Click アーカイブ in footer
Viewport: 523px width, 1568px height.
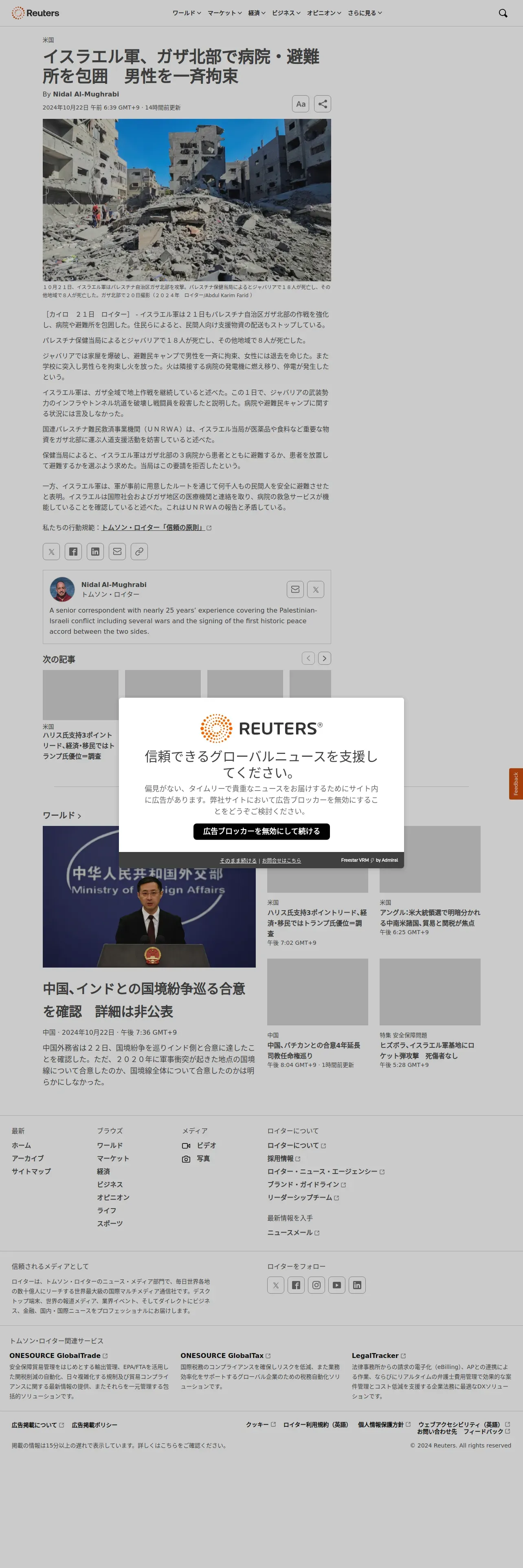pyautogui.click(x=28, y=1158)
